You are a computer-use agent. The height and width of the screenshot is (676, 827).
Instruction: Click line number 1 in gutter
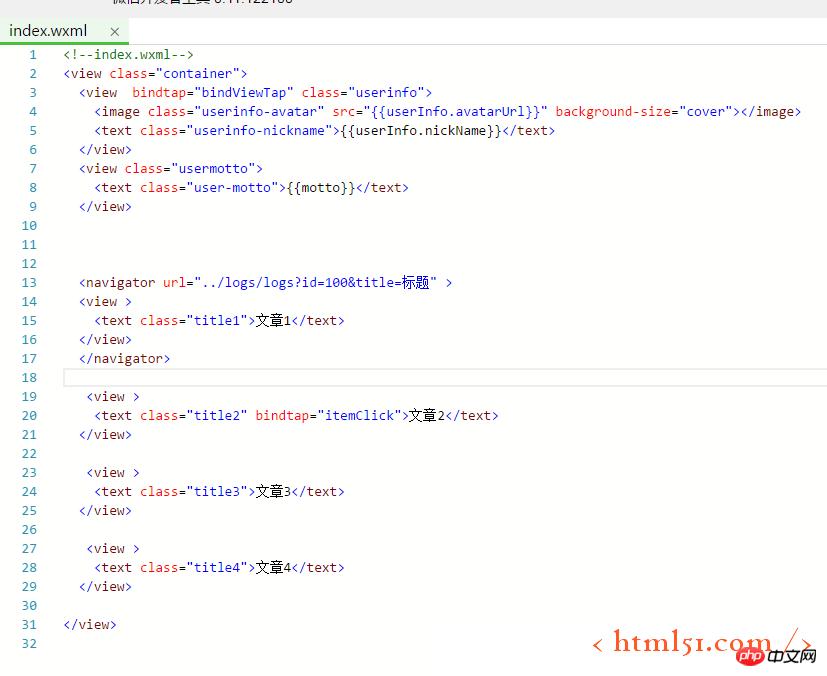pos(32,55)
